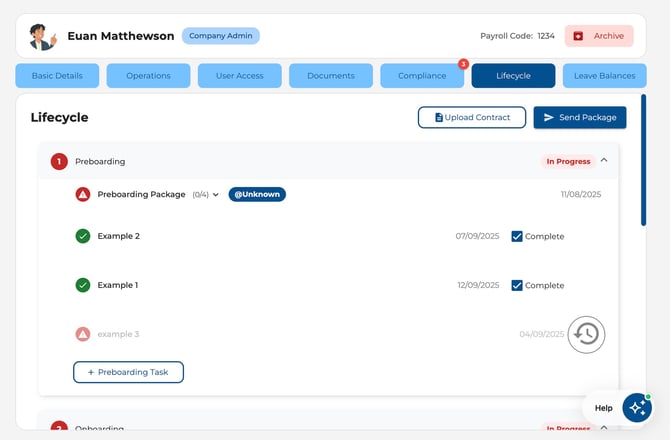Image resolution: width=670 pixels, height=440 pixels.
Task: Go to the User Access tab
Action: 240,76
